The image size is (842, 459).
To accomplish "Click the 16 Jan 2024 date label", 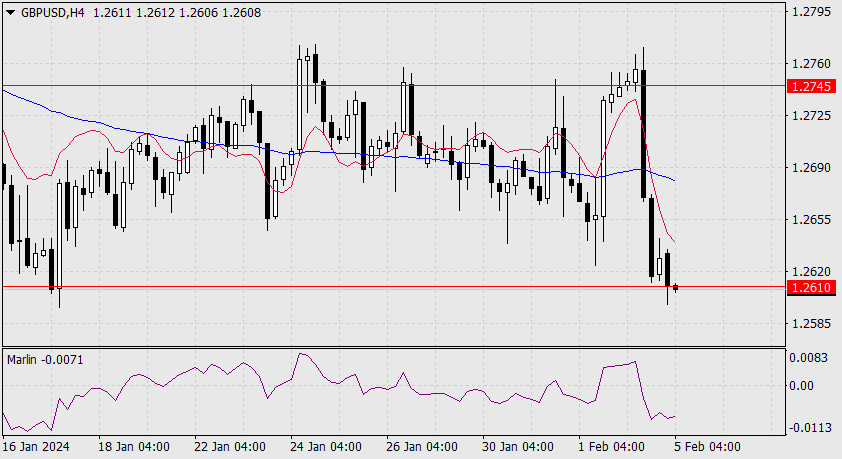I will coord(37,446).
